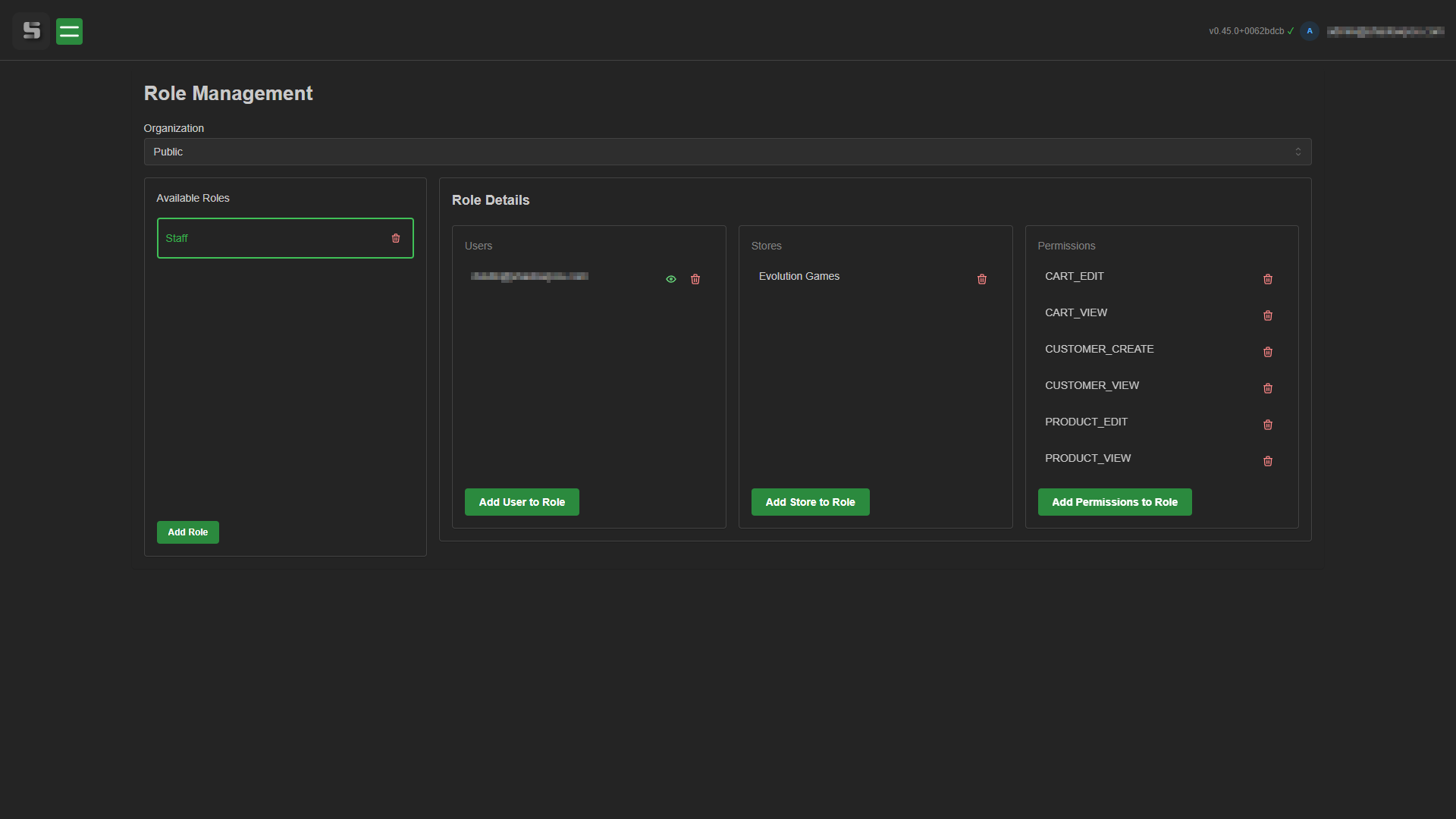Viewport: 1456px width, 819px height.
Task: Remove the PRODUCT_EDIT permission
Action: pos(1267,425)
